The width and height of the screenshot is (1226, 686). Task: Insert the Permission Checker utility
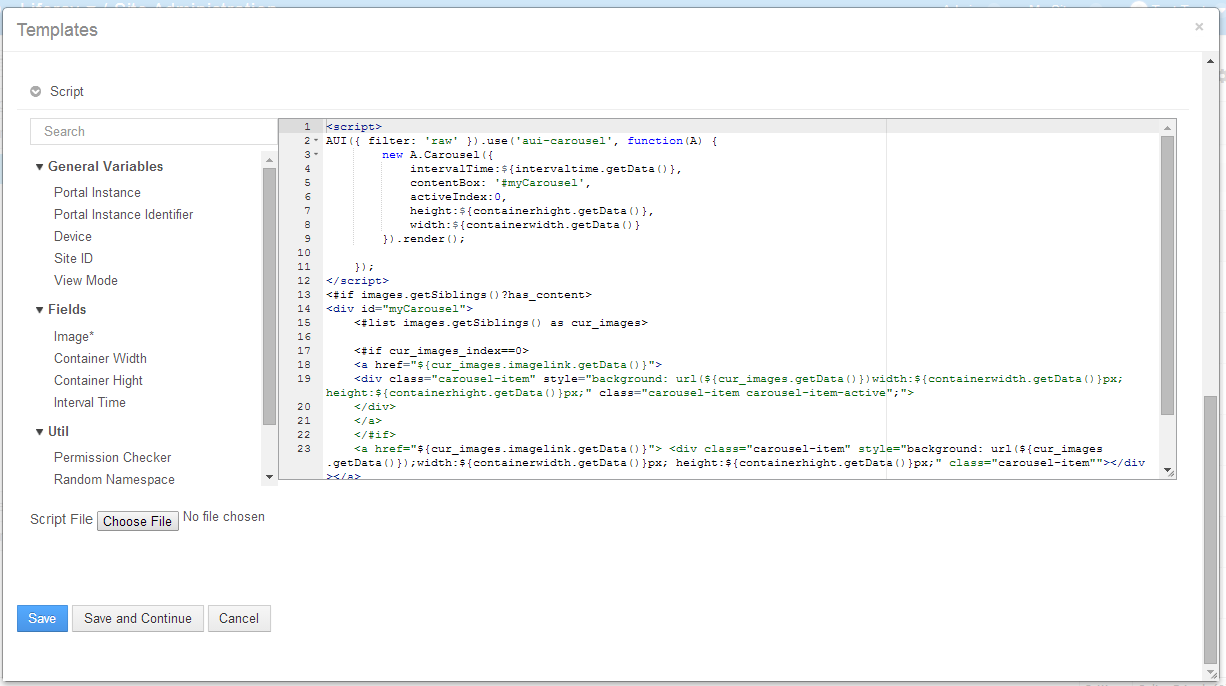[x=112, y=457]
